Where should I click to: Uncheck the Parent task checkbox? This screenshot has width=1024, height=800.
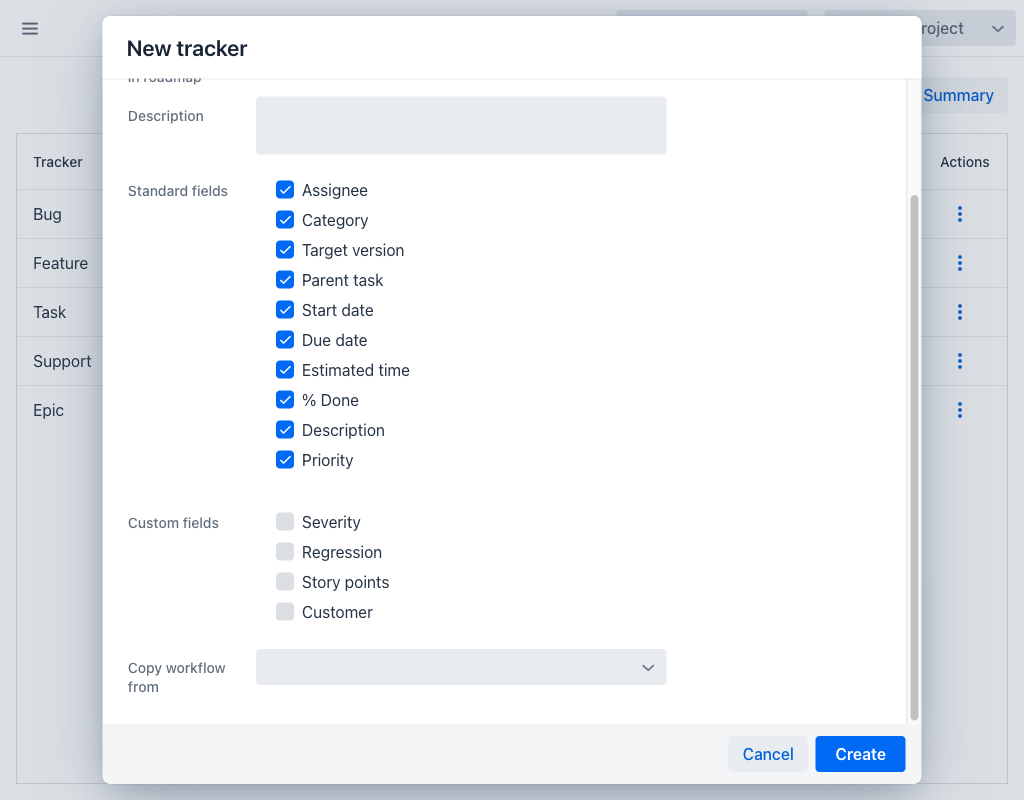pyautogui.click(x=285, y=280)
